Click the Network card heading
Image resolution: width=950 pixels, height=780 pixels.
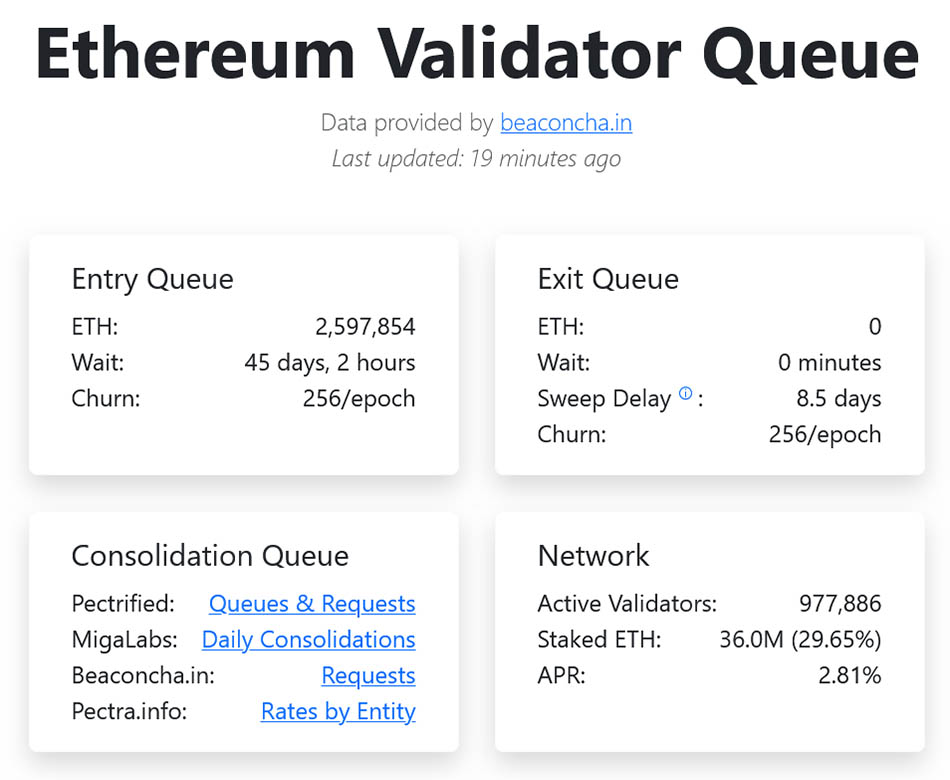(x=593, y=556)
